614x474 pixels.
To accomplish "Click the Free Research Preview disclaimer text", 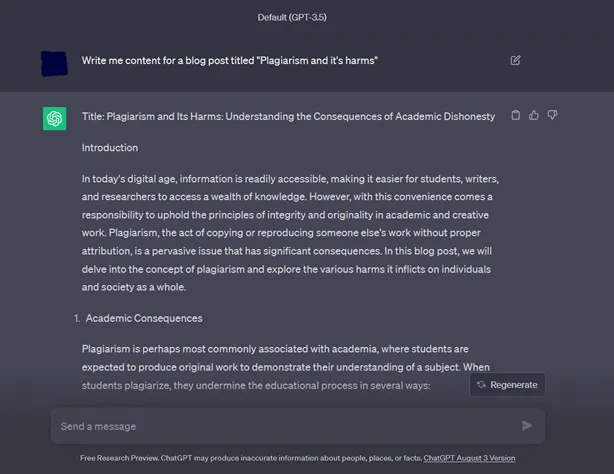I will tap(251, 458).
